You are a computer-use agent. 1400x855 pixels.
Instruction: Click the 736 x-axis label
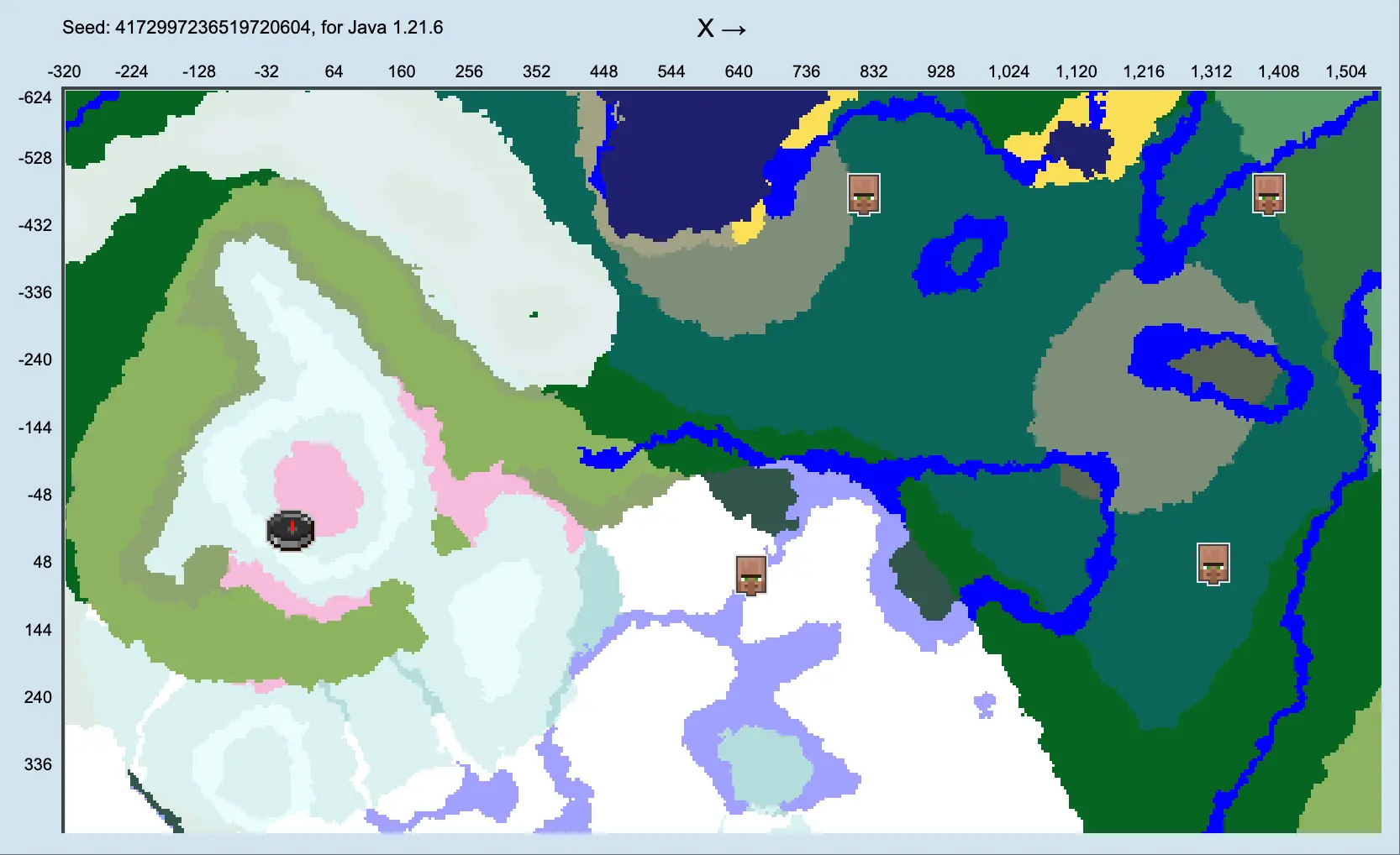click(806, 71)
